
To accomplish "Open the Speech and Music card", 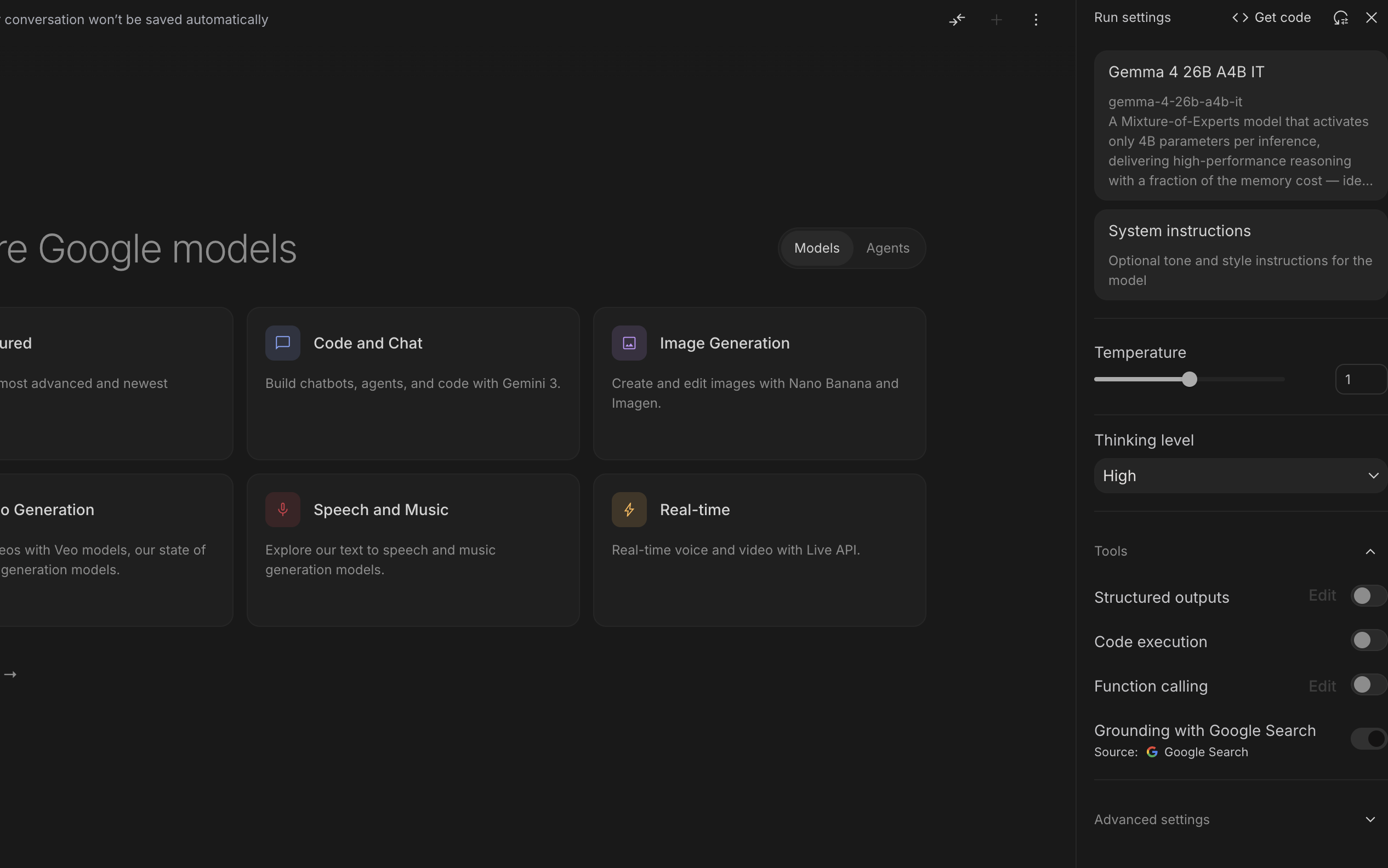I will 413,550.
